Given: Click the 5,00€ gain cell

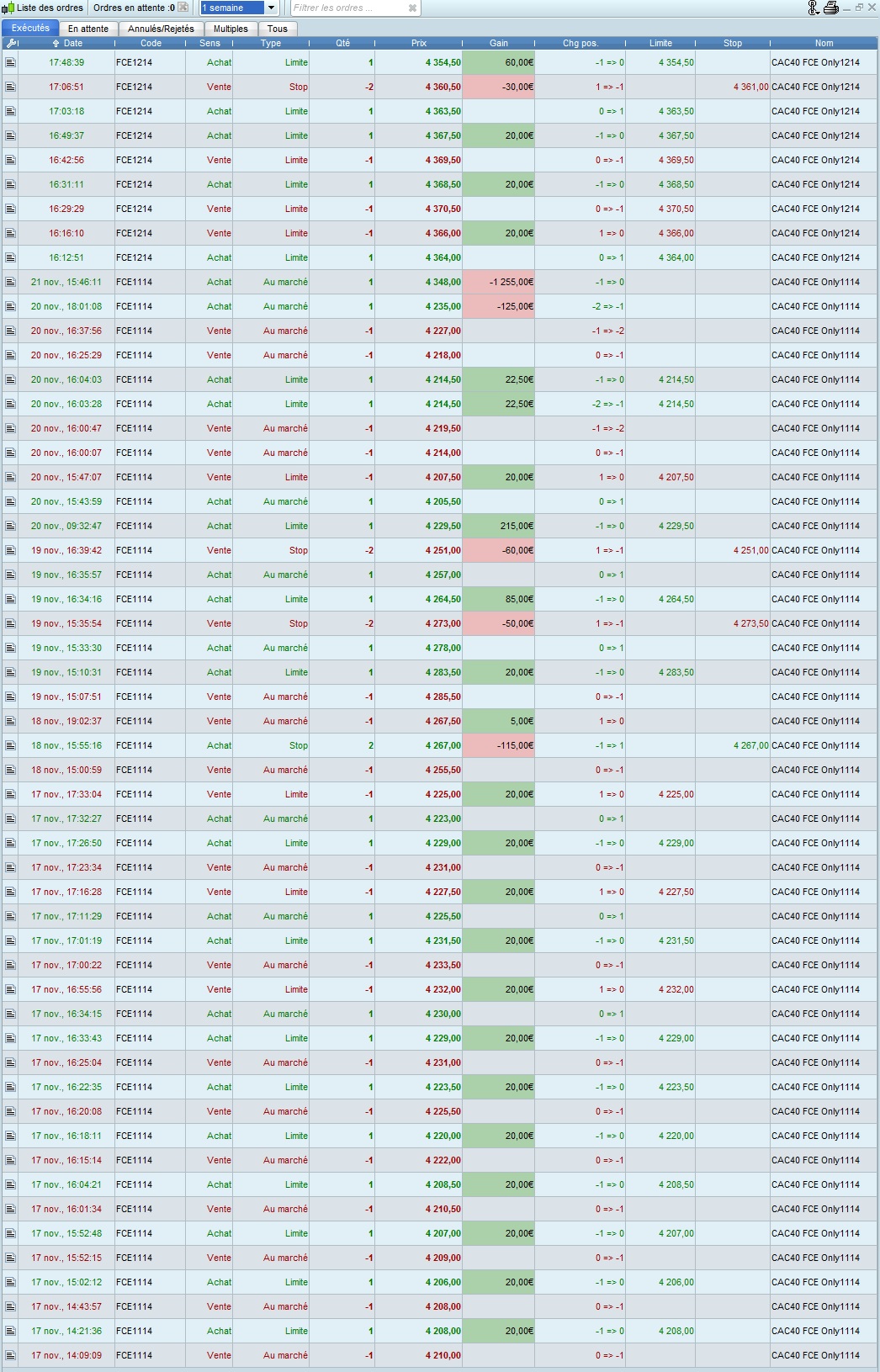Looking at the screenshot, I should tap(499, 721).
